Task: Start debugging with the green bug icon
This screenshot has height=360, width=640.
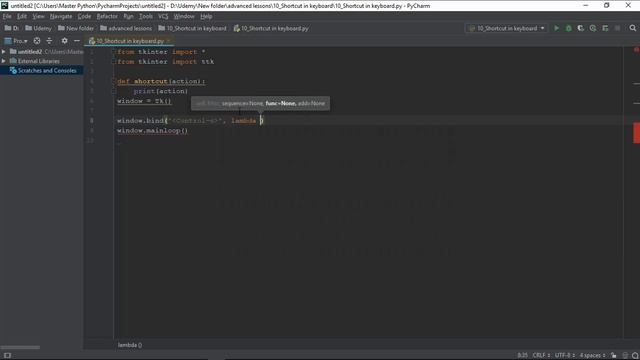Action: click(x=568, y=28)
